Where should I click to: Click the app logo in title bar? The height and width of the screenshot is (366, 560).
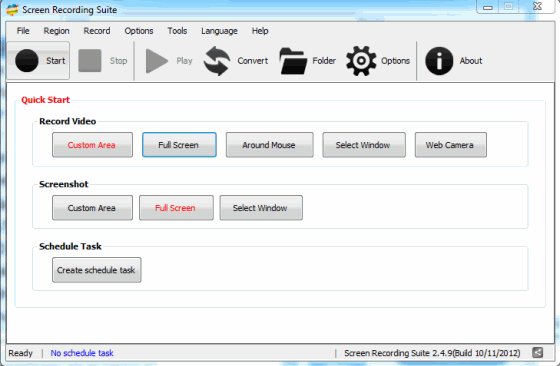click(x=12, y=10)
